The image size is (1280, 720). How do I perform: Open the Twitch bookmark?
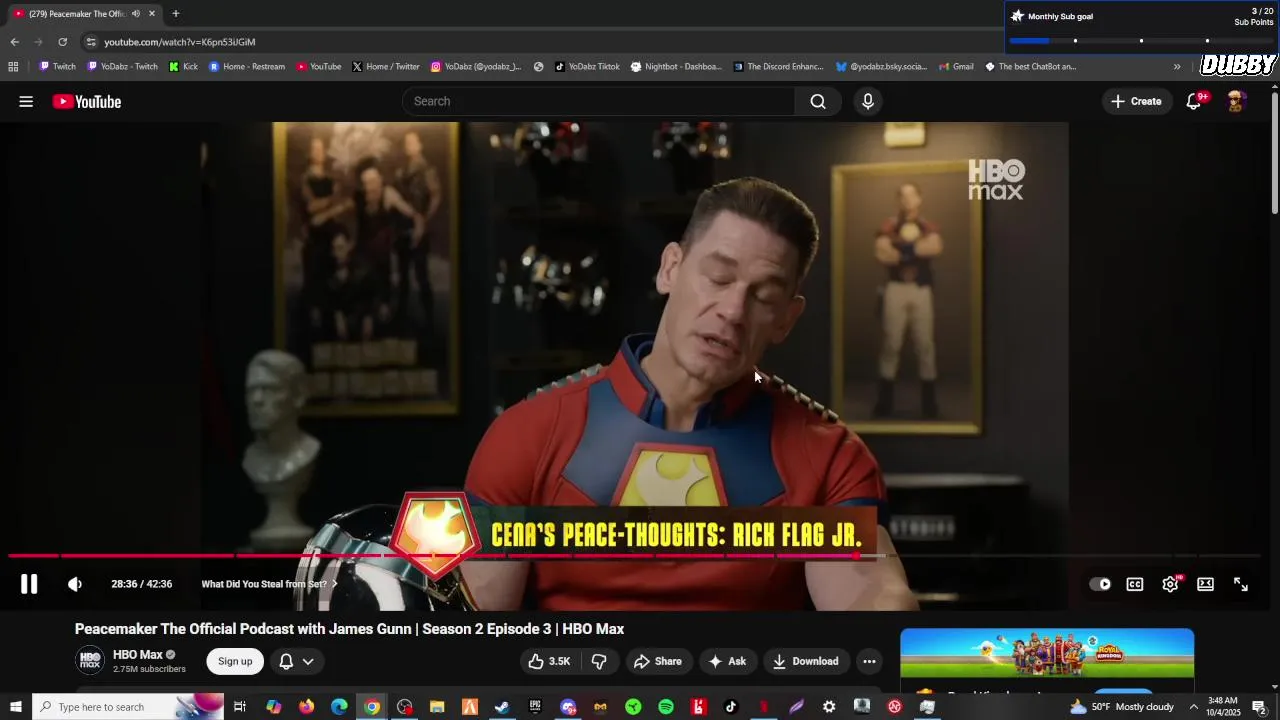[x=57, y=67]
